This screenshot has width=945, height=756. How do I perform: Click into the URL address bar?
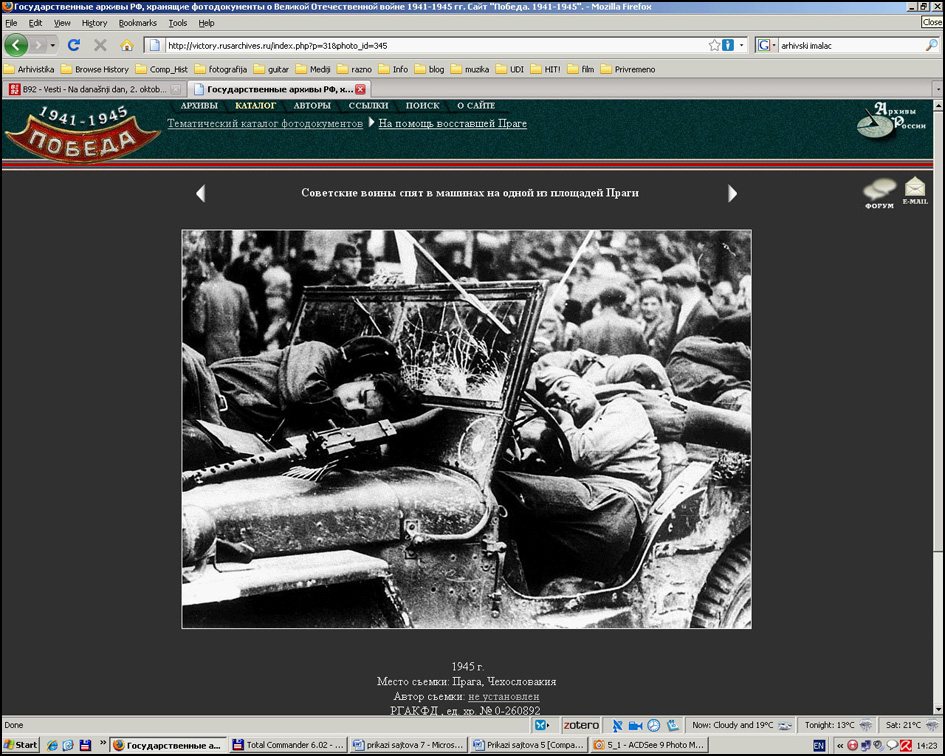coord(430,45)
